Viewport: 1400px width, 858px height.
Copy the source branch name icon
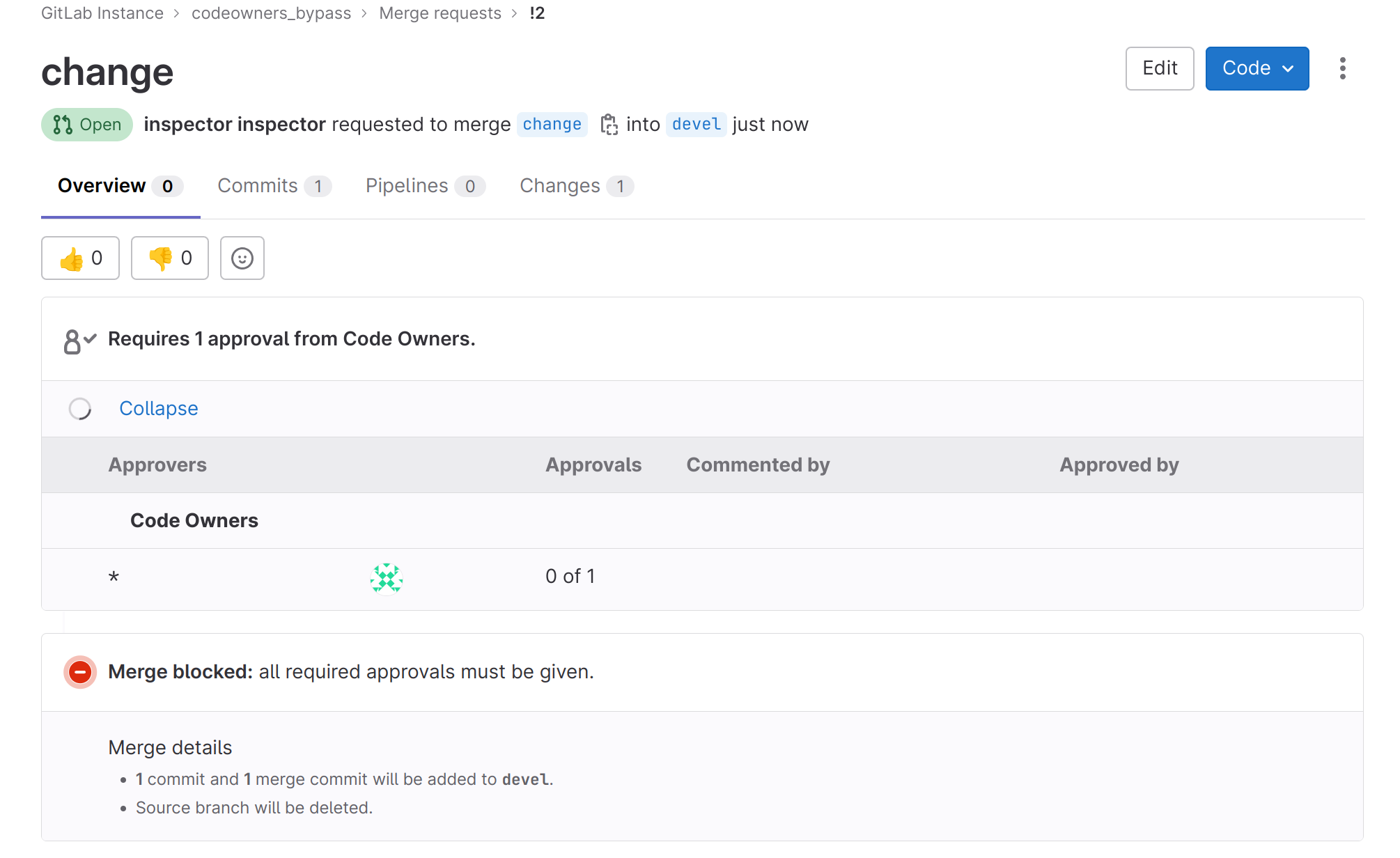pos(609,125)
